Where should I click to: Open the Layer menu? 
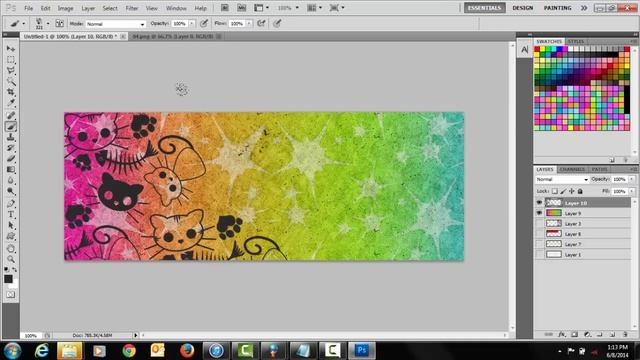click(x=88, y=8)
